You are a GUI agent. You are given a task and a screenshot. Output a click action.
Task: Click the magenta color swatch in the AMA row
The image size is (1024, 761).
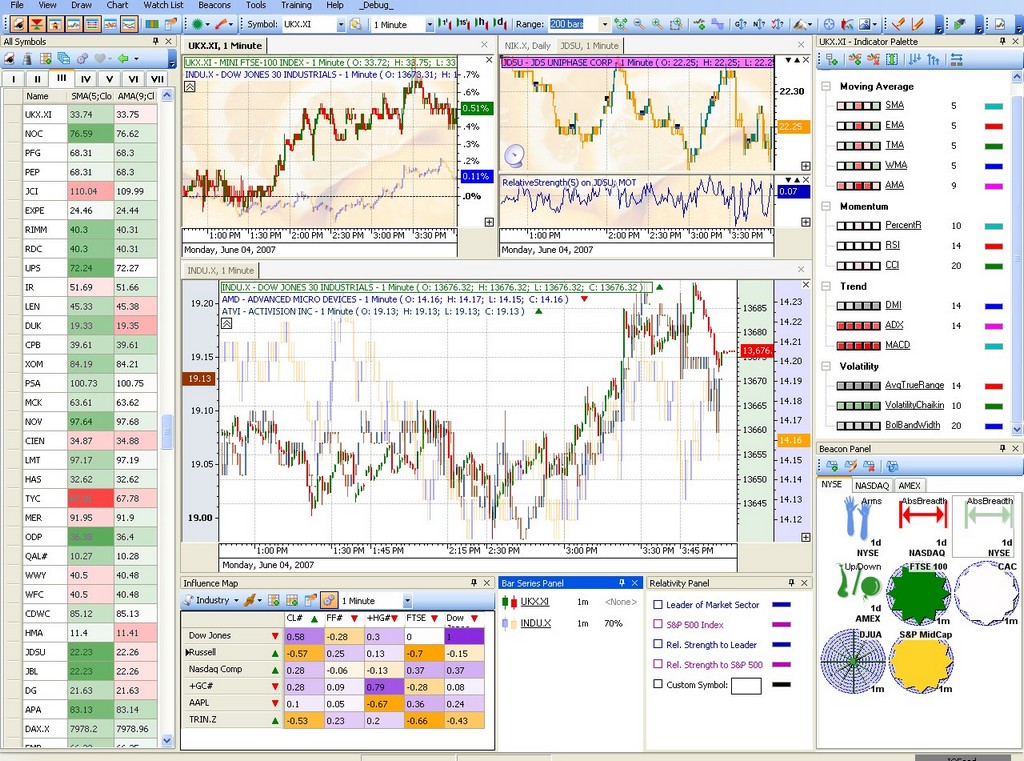tap(993, 186)
